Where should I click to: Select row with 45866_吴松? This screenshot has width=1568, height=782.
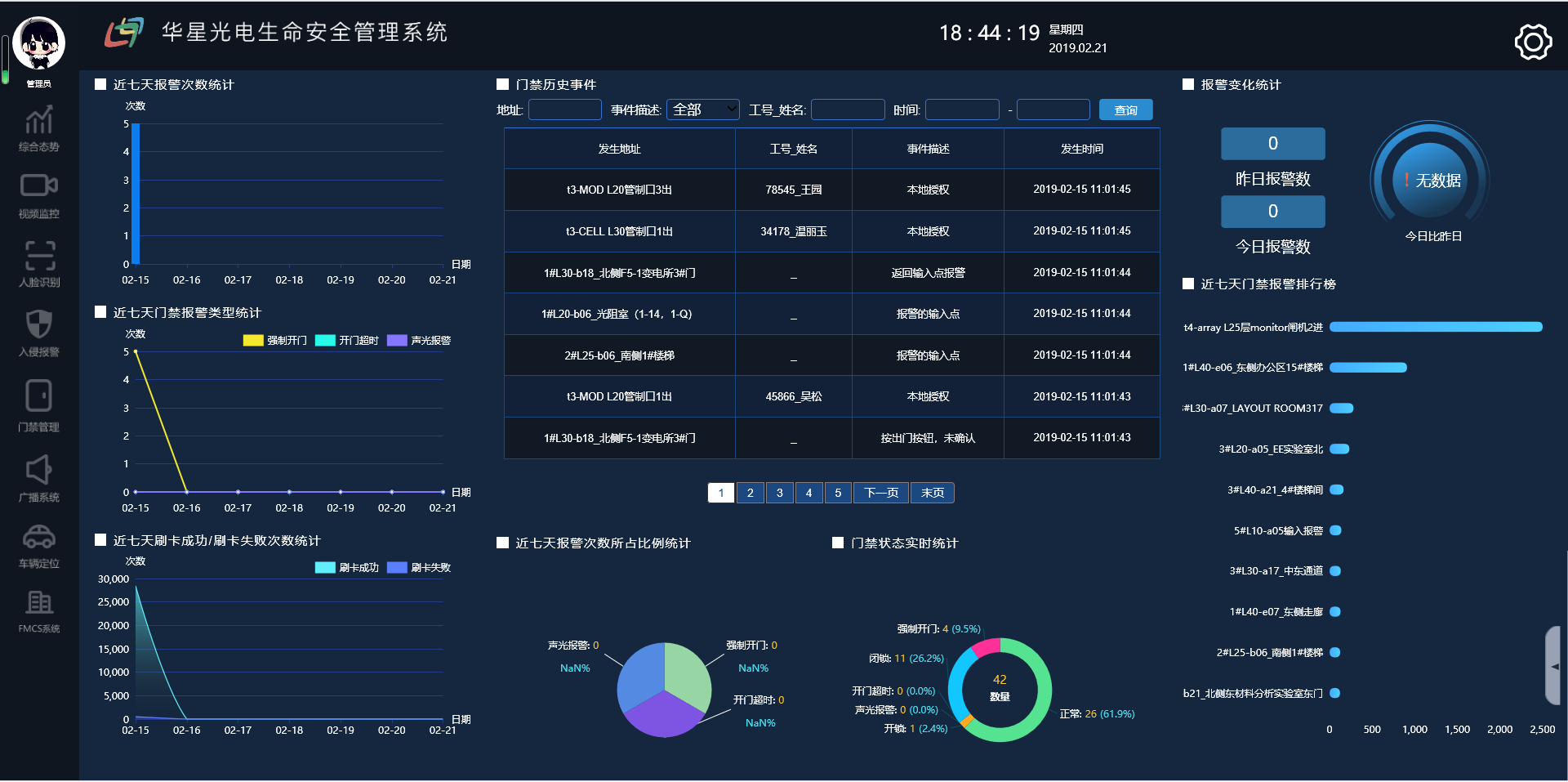pyautogui.click(x=832, y=396)
